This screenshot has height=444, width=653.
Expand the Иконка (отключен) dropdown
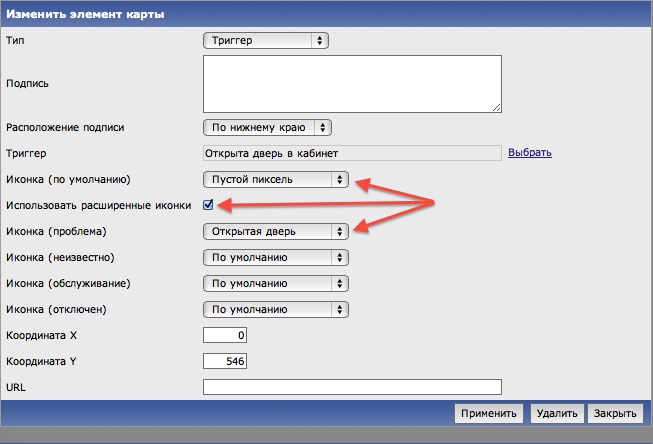(275, 309)
